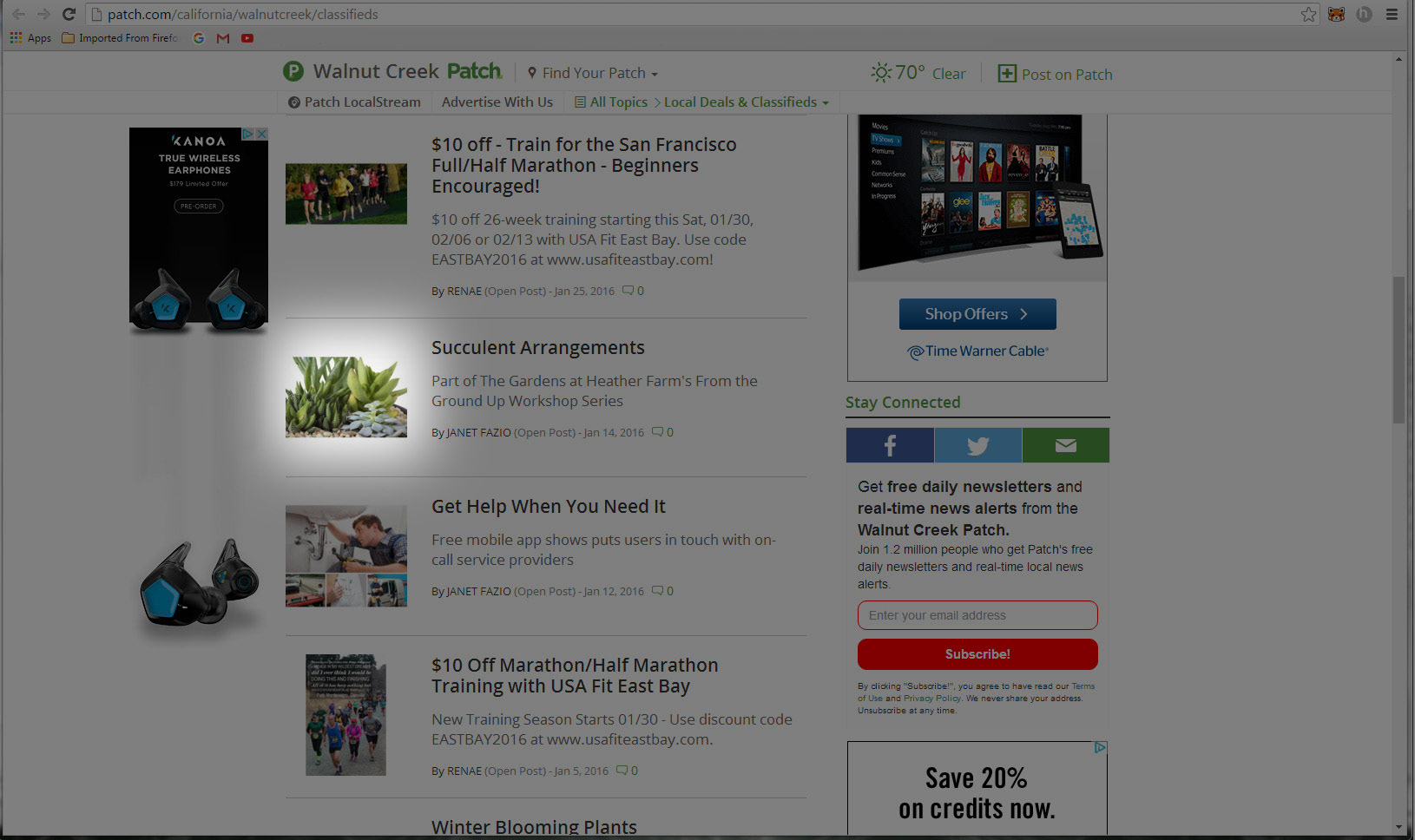The width and height of the screenshot is (1415, 840).
Task: Click RENAE author on Jan 25 post
Action: pyautogui.click(x=464, y=291)
